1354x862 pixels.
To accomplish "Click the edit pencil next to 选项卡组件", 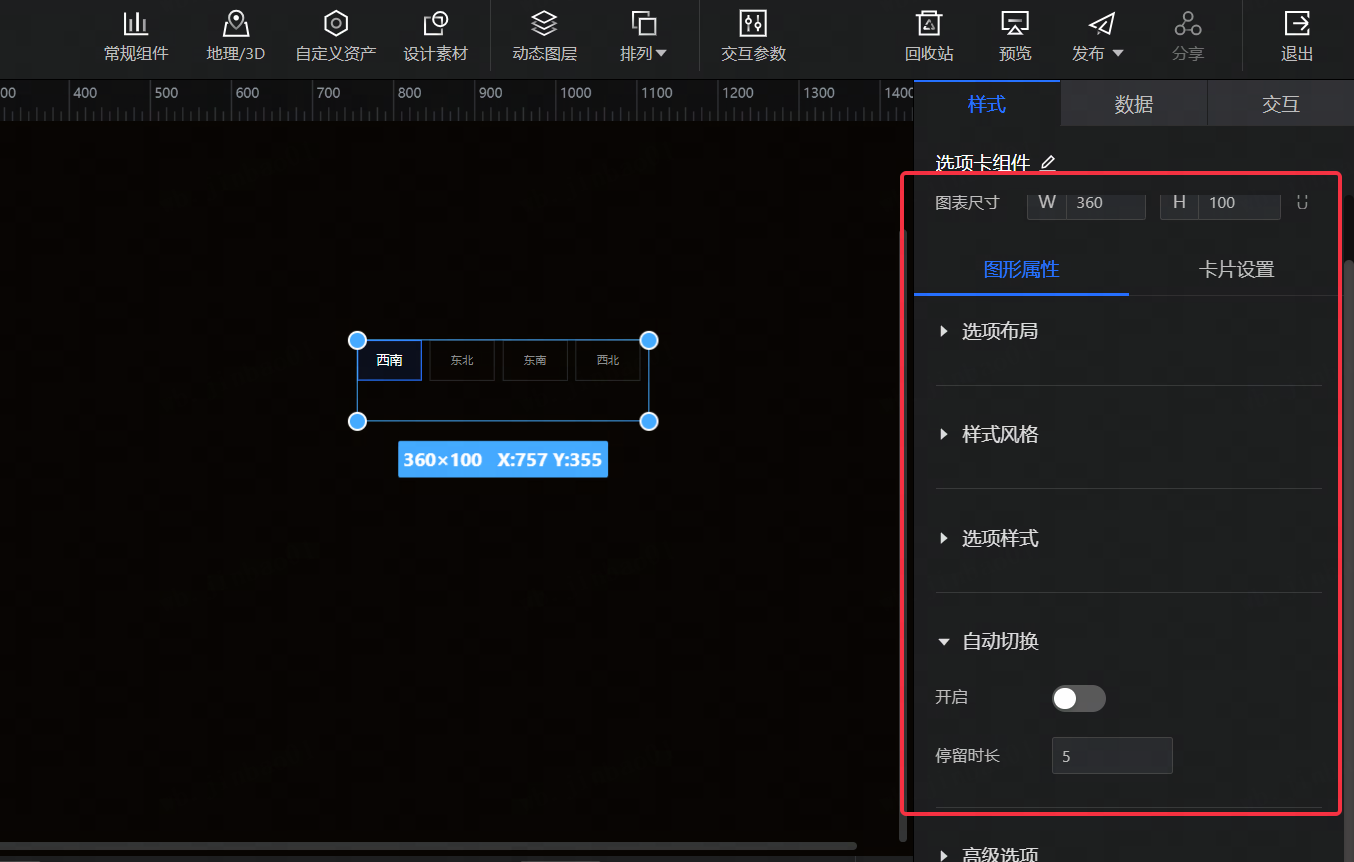I will pos(1047,163).
